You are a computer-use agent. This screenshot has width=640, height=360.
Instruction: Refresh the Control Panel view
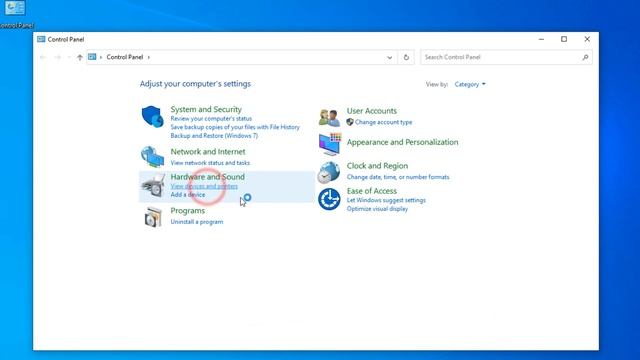tap(406, 57)
